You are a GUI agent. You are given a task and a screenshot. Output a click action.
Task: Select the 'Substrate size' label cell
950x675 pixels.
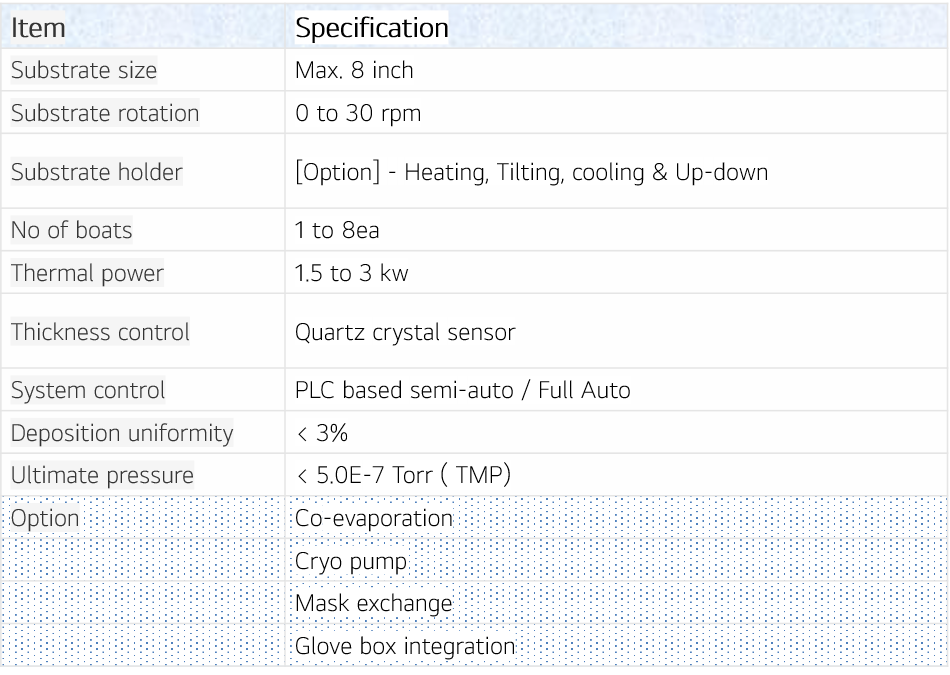pyautogui.click(x=84, y=71)
